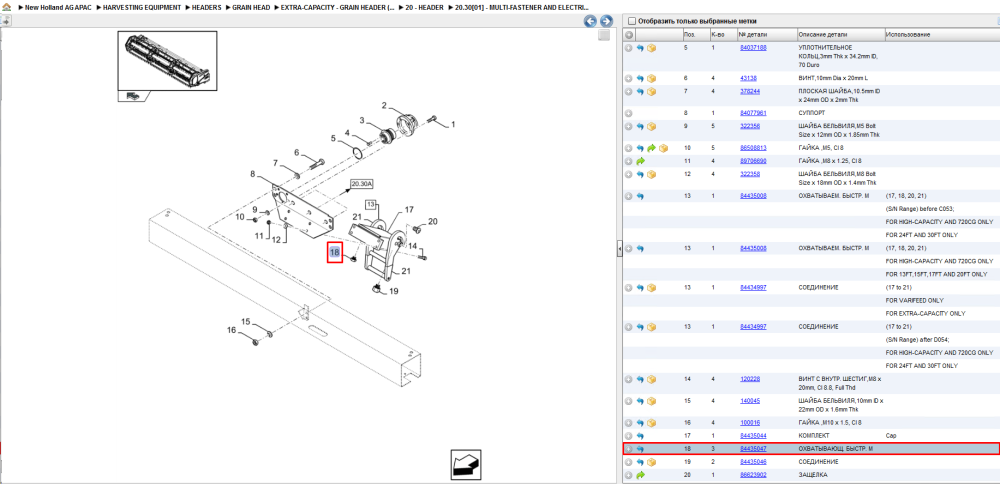The width and height of the screenshot is (1000, 484).
Task: Click the header overview thumbnail image
Action: [167, 61]
